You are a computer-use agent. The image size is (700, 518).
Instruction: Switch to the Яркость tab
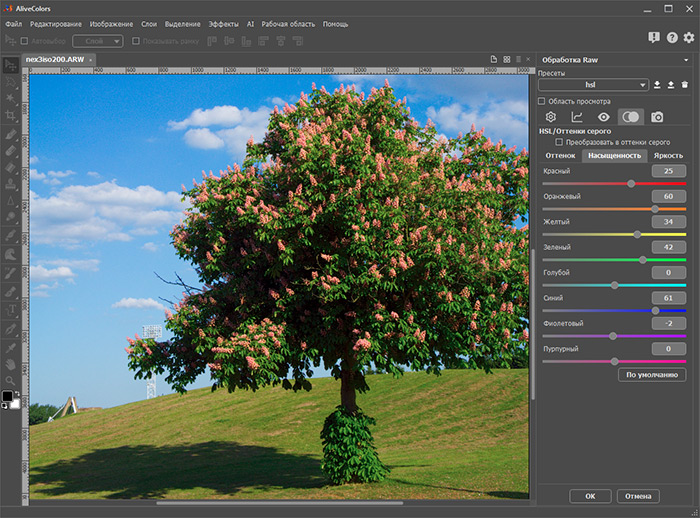point(668,155)
